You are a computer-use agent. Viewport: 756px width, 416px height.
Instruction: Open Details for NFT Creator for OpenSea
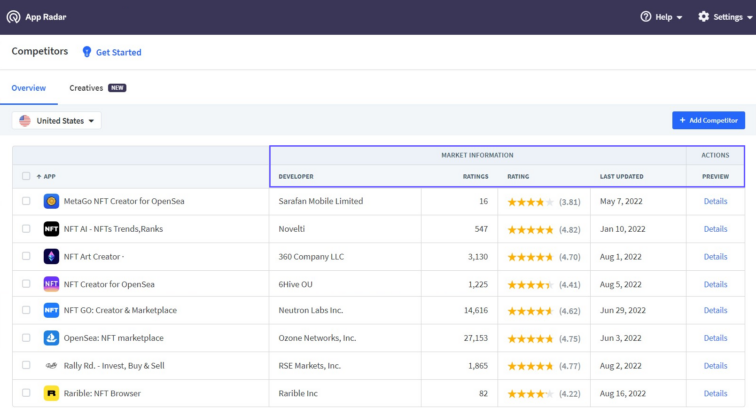715,284
